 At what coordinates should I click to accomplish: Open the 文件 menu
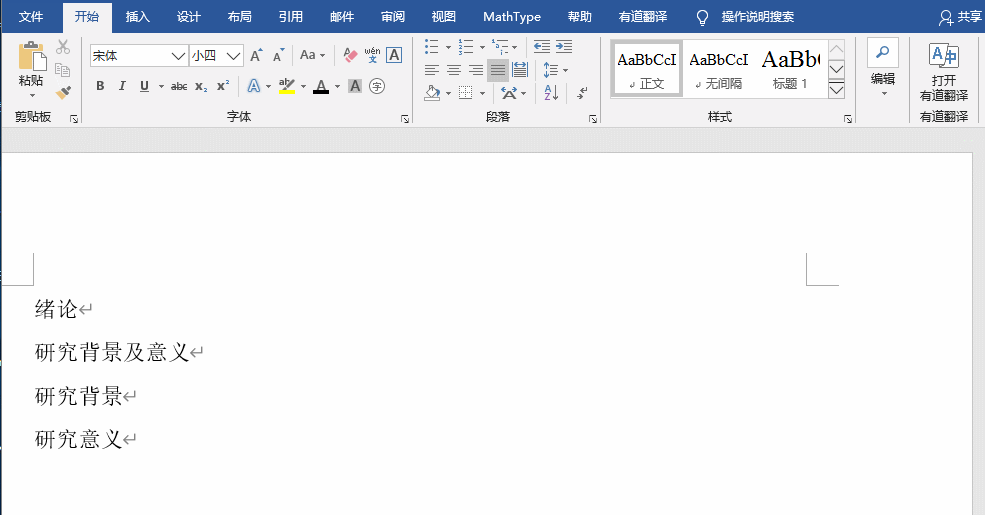pos(31,17)
